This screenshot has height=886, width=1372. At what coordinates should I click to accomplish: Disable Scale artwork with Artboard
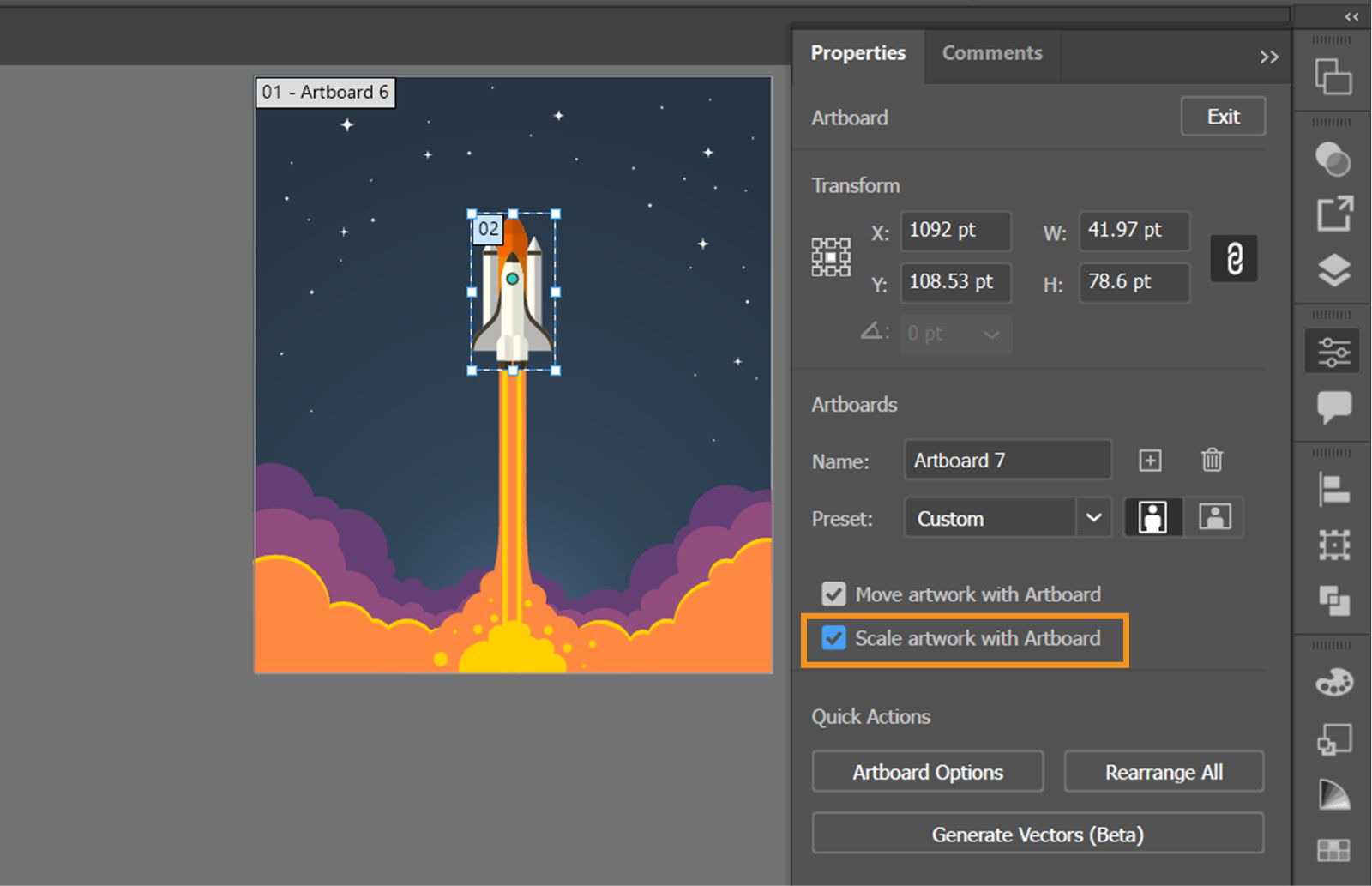[x=832, y=638]
